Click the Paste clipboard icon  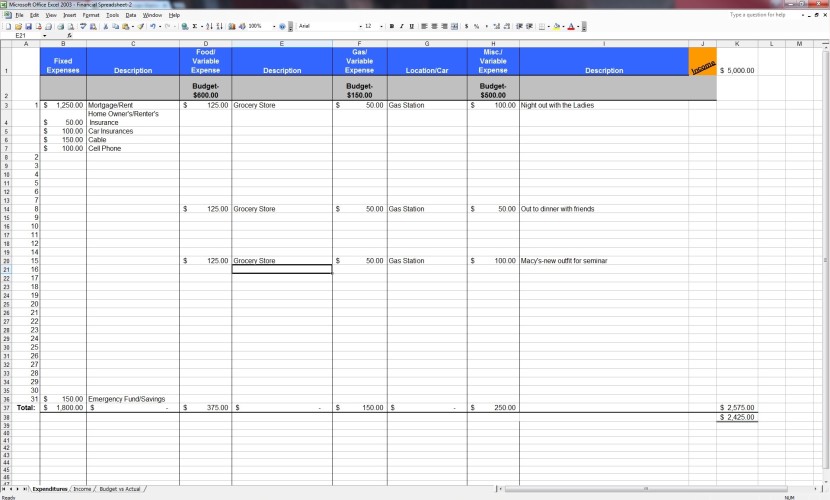pyautogui.click(x=125, y=26)
